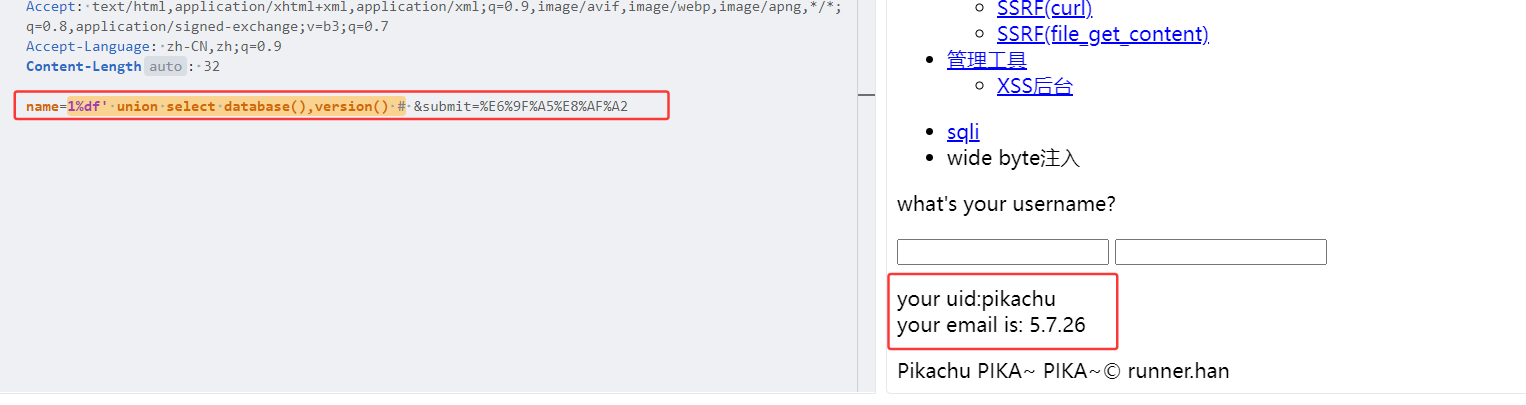Image resolution: width=1526 pixels, height=405 pixels.
Task: Click the Pikachu PIKA~ footer text
Action: click(x=1063, y=371)
